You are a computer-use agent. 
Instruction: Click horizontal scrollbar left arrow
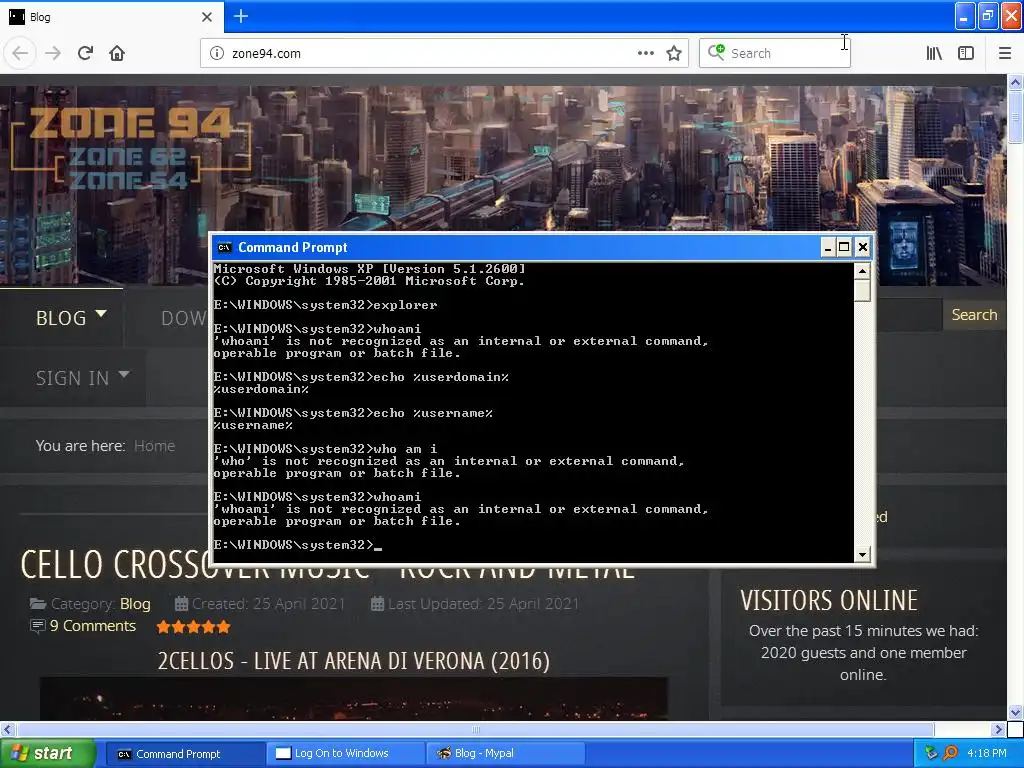pyautogui.click(x=7, y=729)
